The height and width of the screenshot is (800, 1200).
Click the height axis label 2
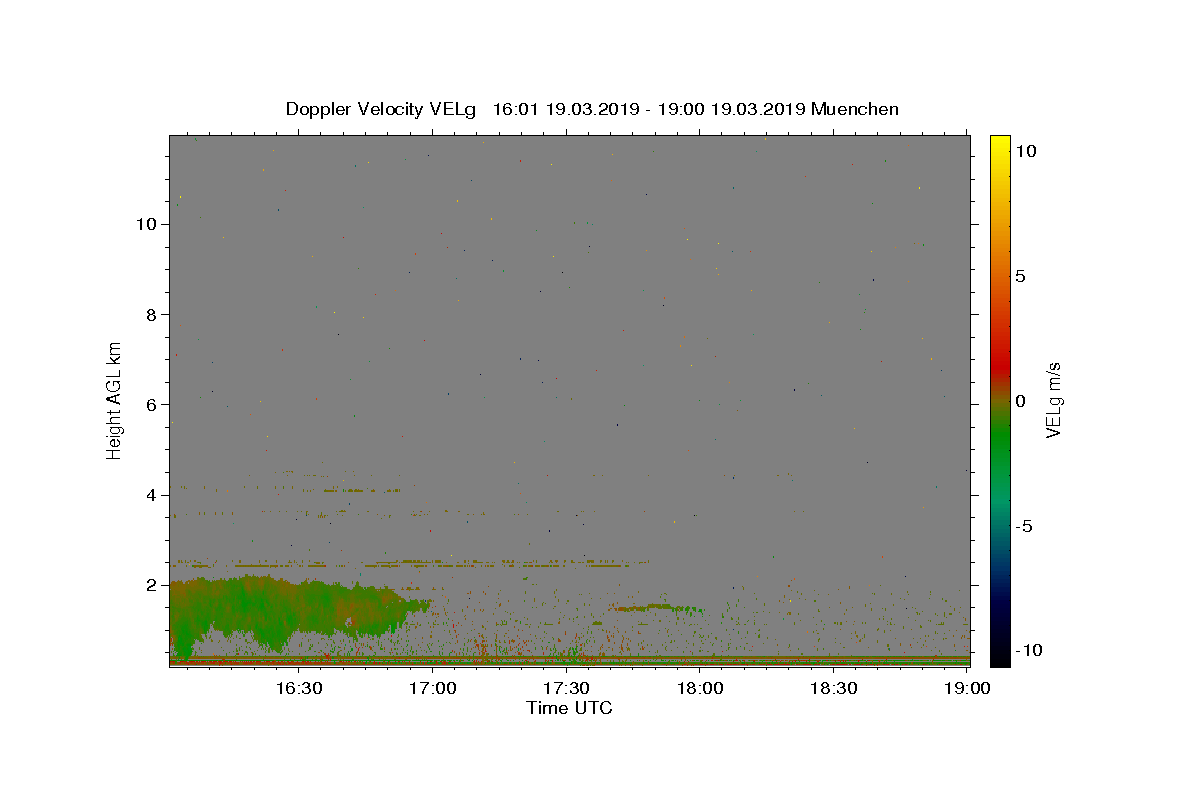point(152,584)
